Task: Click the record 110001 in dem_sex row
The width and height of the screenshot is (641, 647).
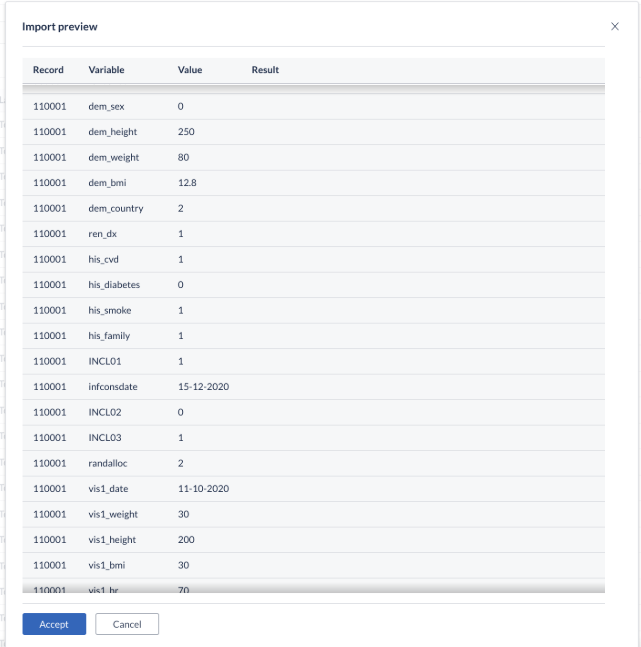Action: (50, 106)
